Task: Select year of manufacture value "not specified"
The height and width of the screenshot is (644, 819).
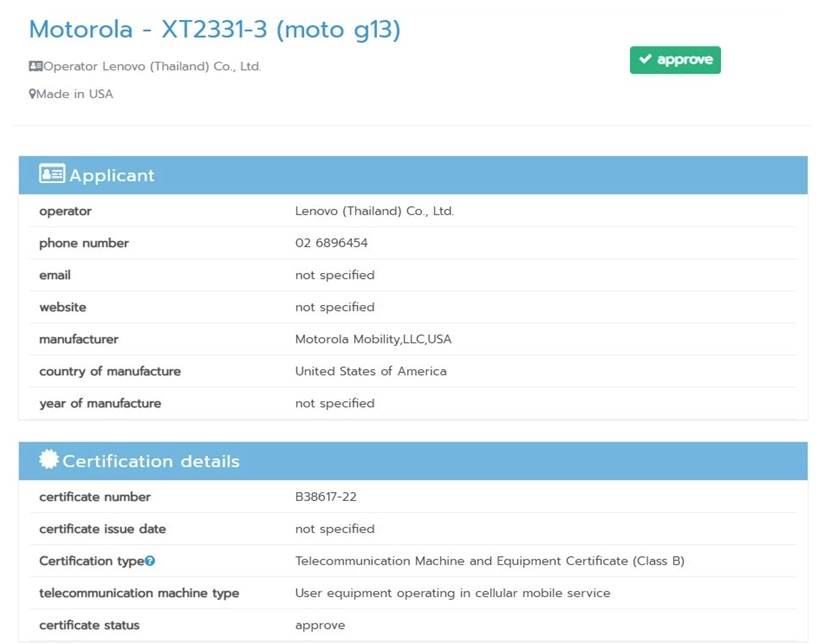Action: [x=335, y=403]
